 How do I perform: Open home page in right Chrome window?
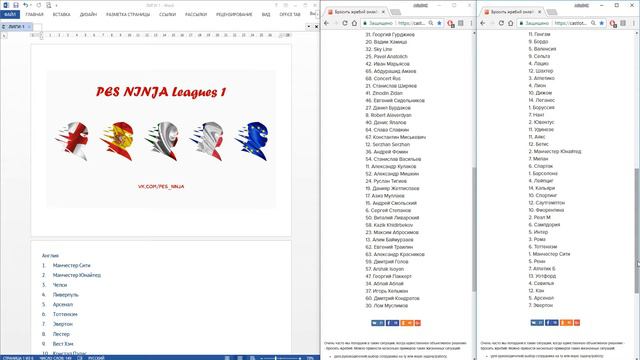(511, 23)
